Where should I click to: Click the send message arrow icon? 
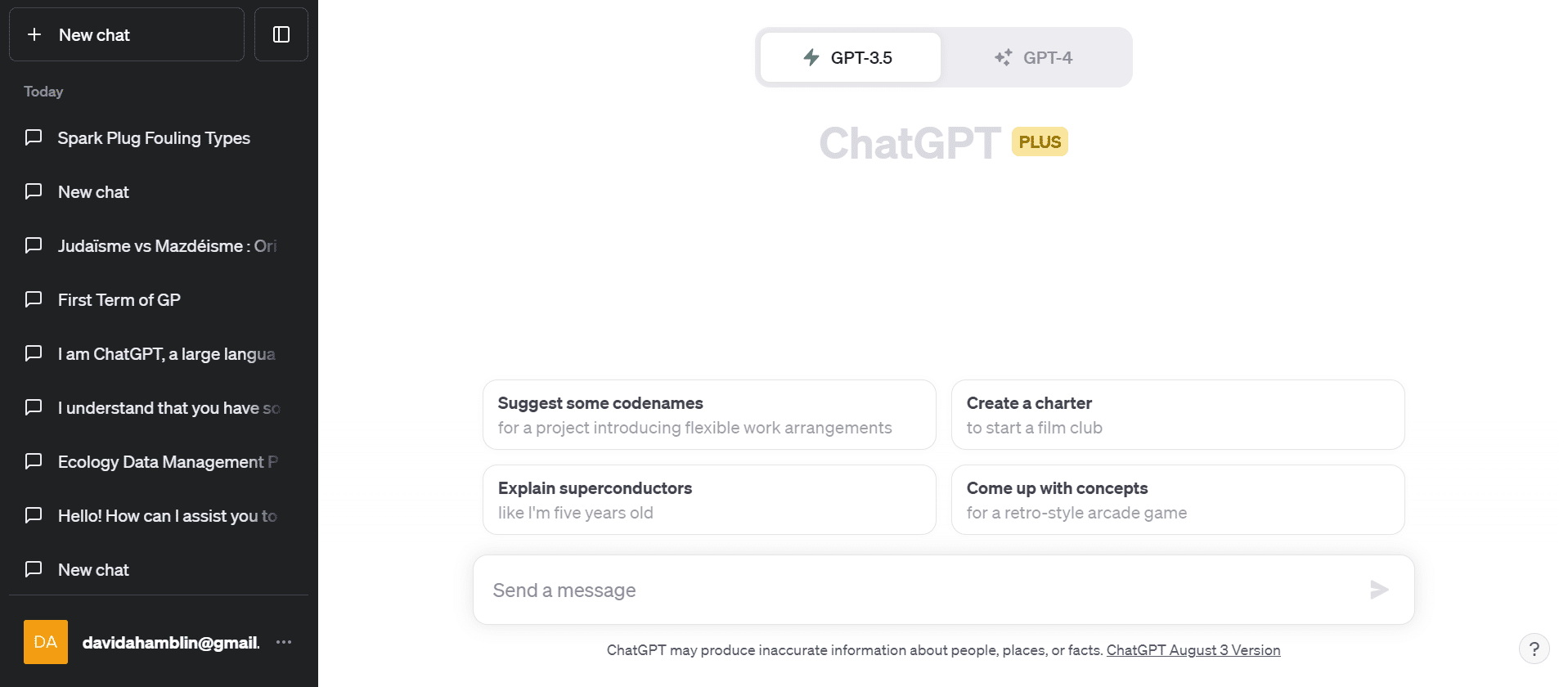tap(1379, 590)
